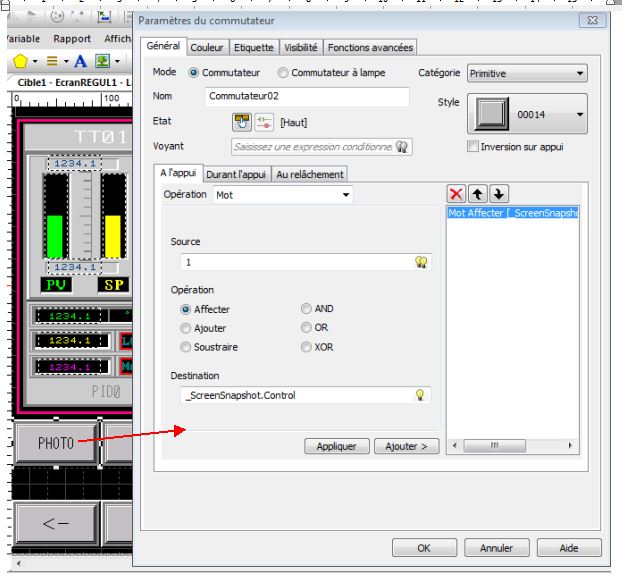The width and height of the screenshot is (622, 579).
Task: Enable the Inversion sur appui checkbox
Action: [474, 147]
